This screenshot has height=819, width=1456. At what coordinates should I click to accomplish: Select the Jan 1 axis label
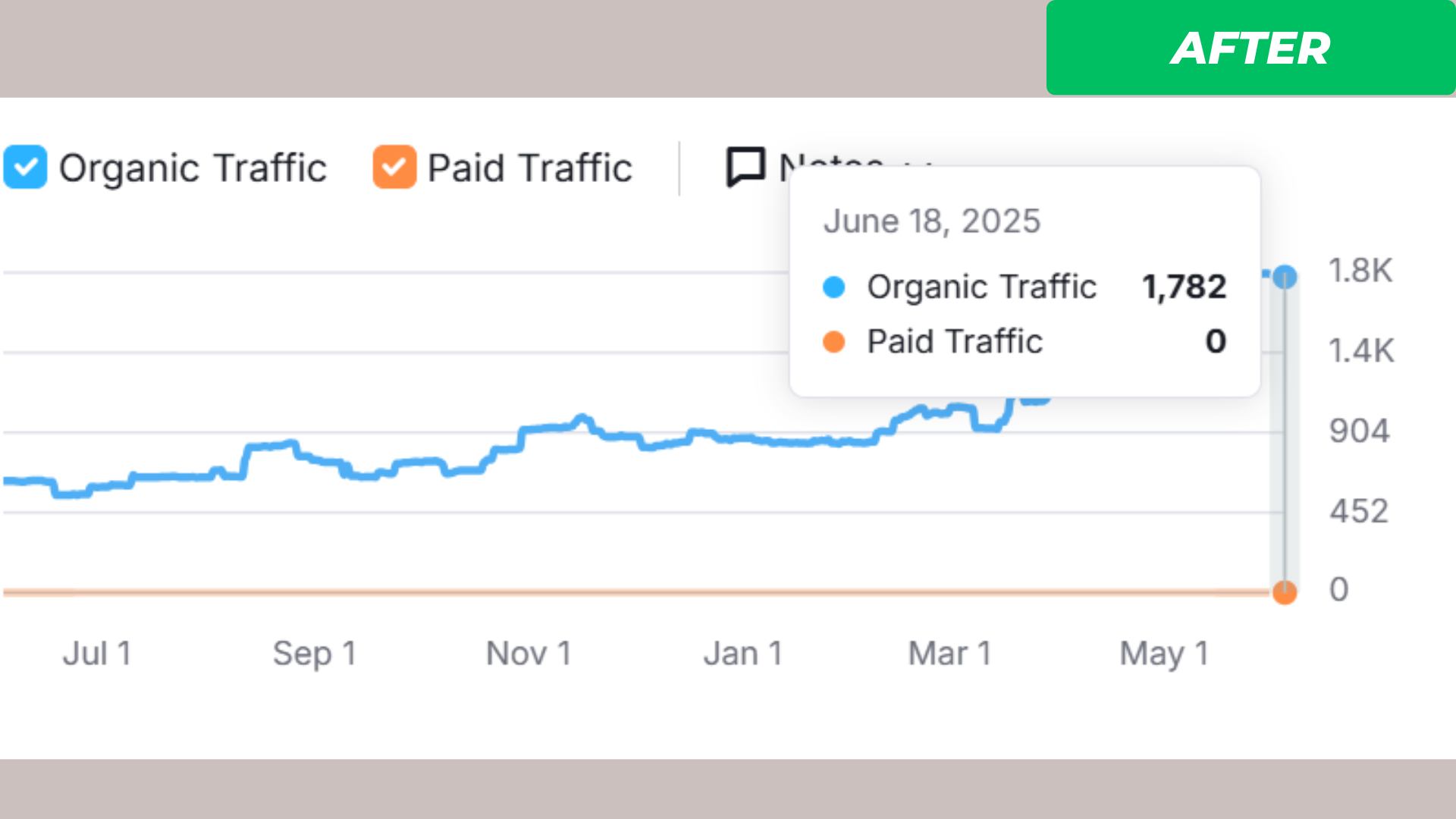point(742,653)
